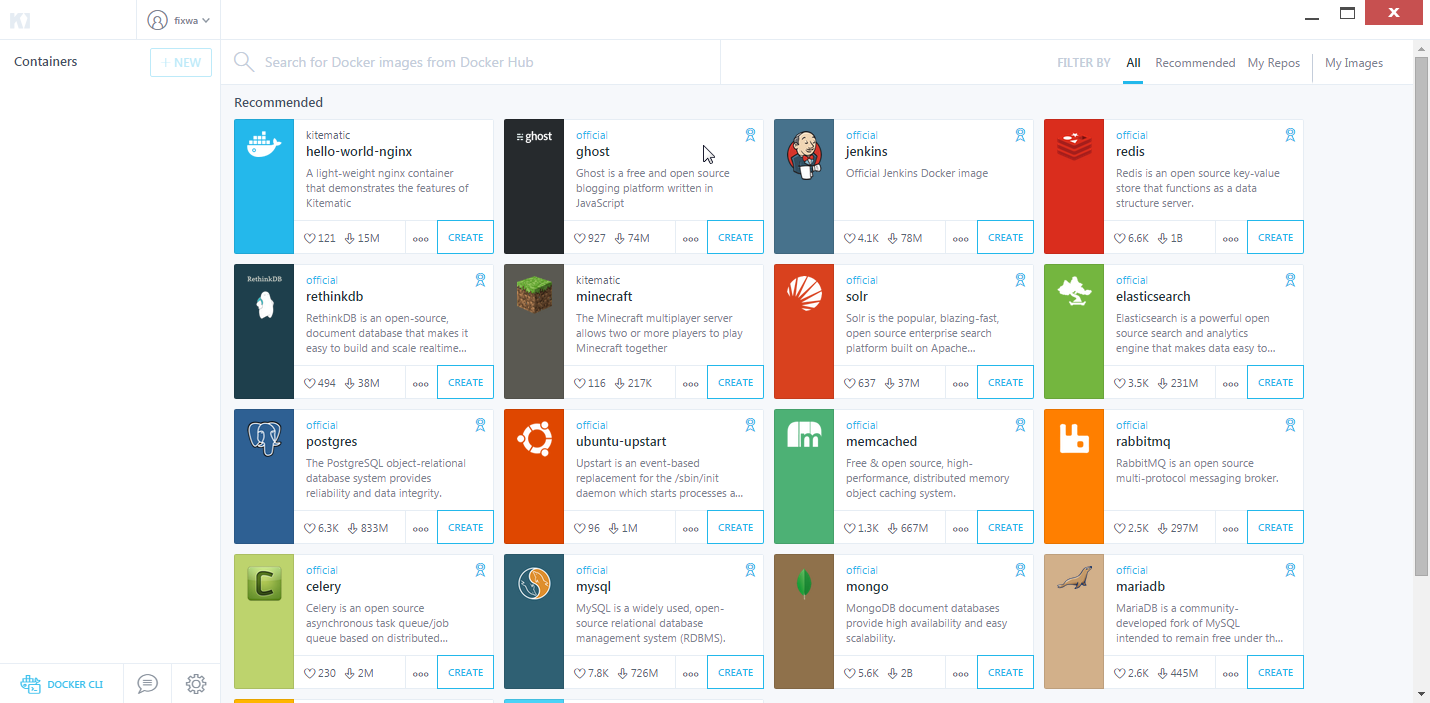This screenshot has height=703, width=1430.
Task: Click the mariadb image name
Action: [x=1141, y=587]
